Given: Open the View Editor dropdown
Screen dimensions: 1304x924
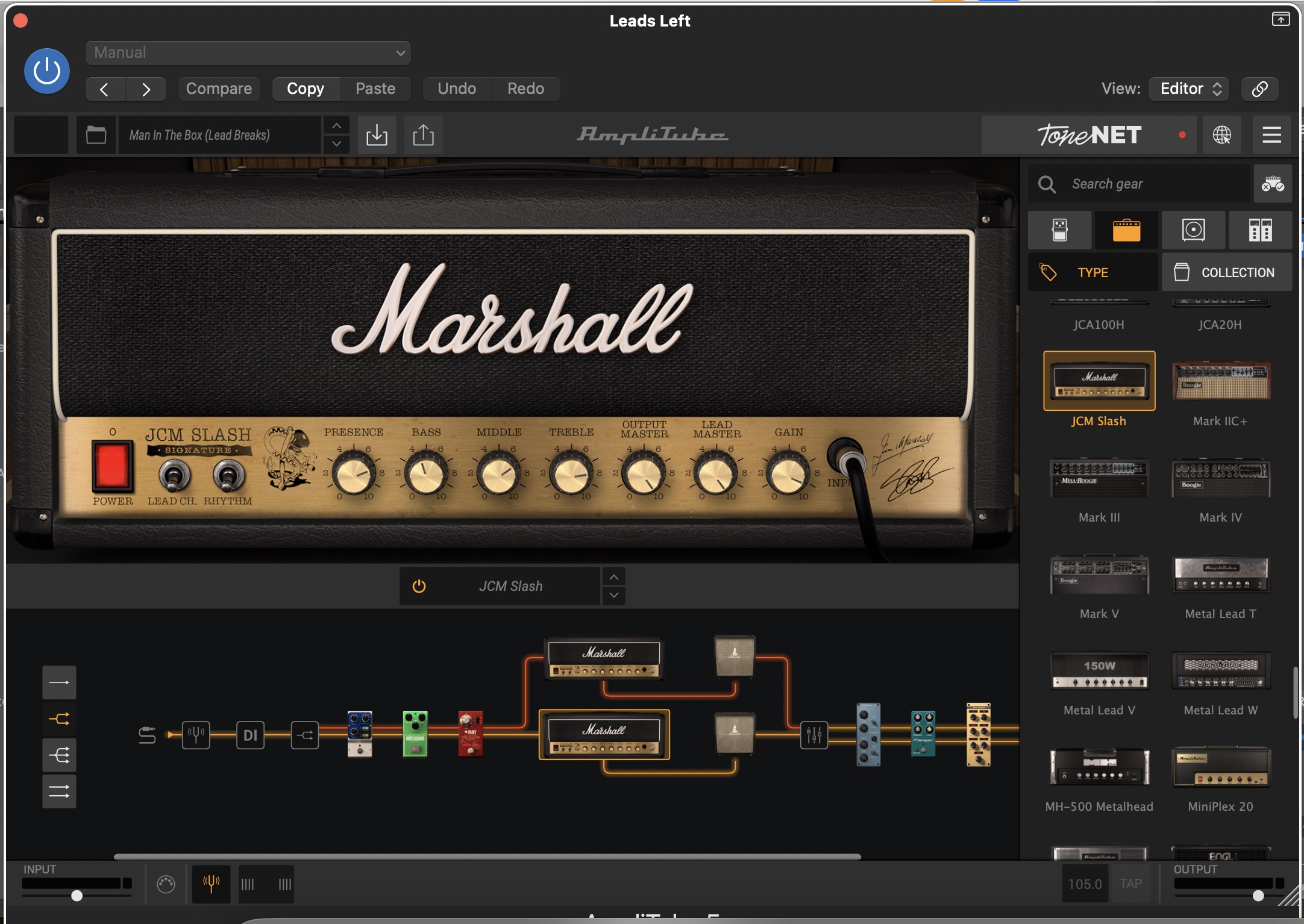Looking at the screenshot, I should click(1189, 89).
